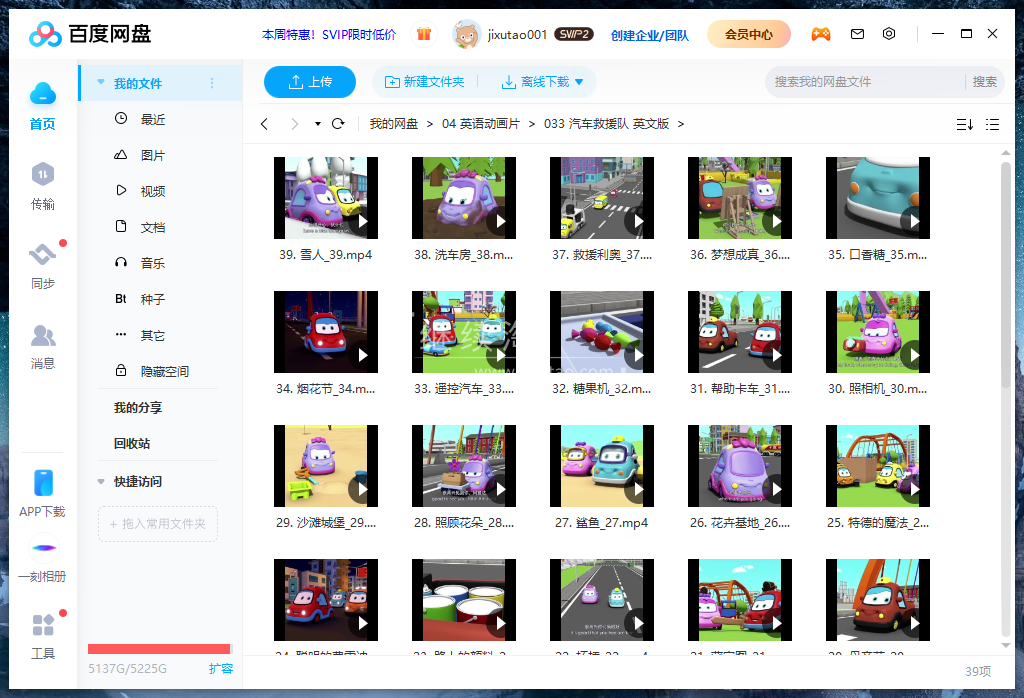Open settings via the hexagon gear icon
1024x698 pixels.
click(889, 34)
